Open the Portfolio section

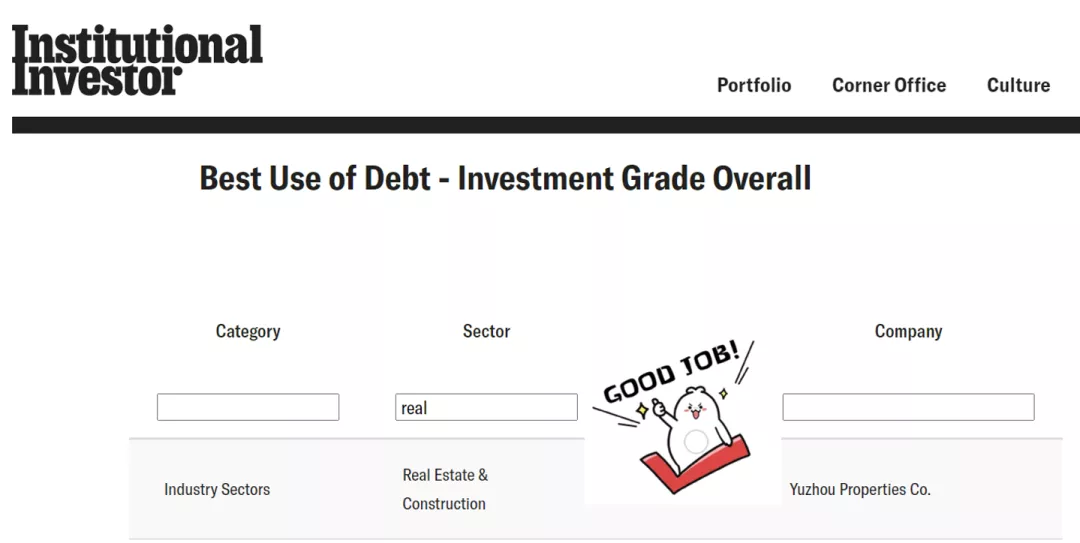coord(754,86)
